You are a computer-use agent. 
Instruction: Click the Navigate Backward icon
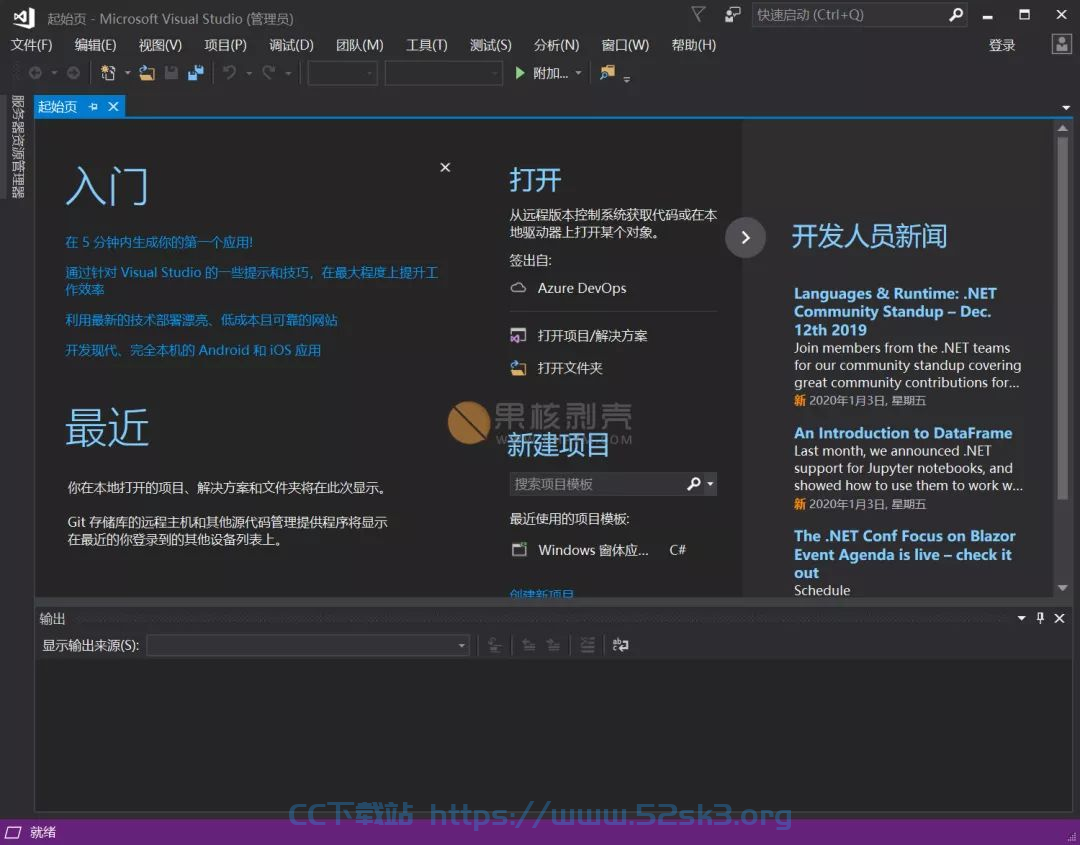pyautogui.click(x=35, y=72)
